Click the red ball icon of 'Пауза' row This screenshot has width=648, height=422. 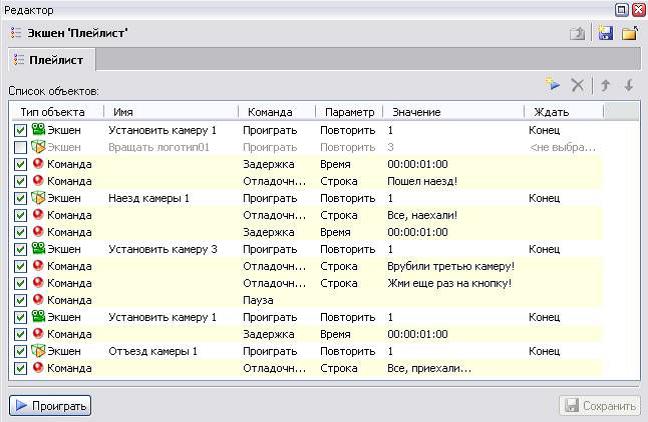[38, 299]
